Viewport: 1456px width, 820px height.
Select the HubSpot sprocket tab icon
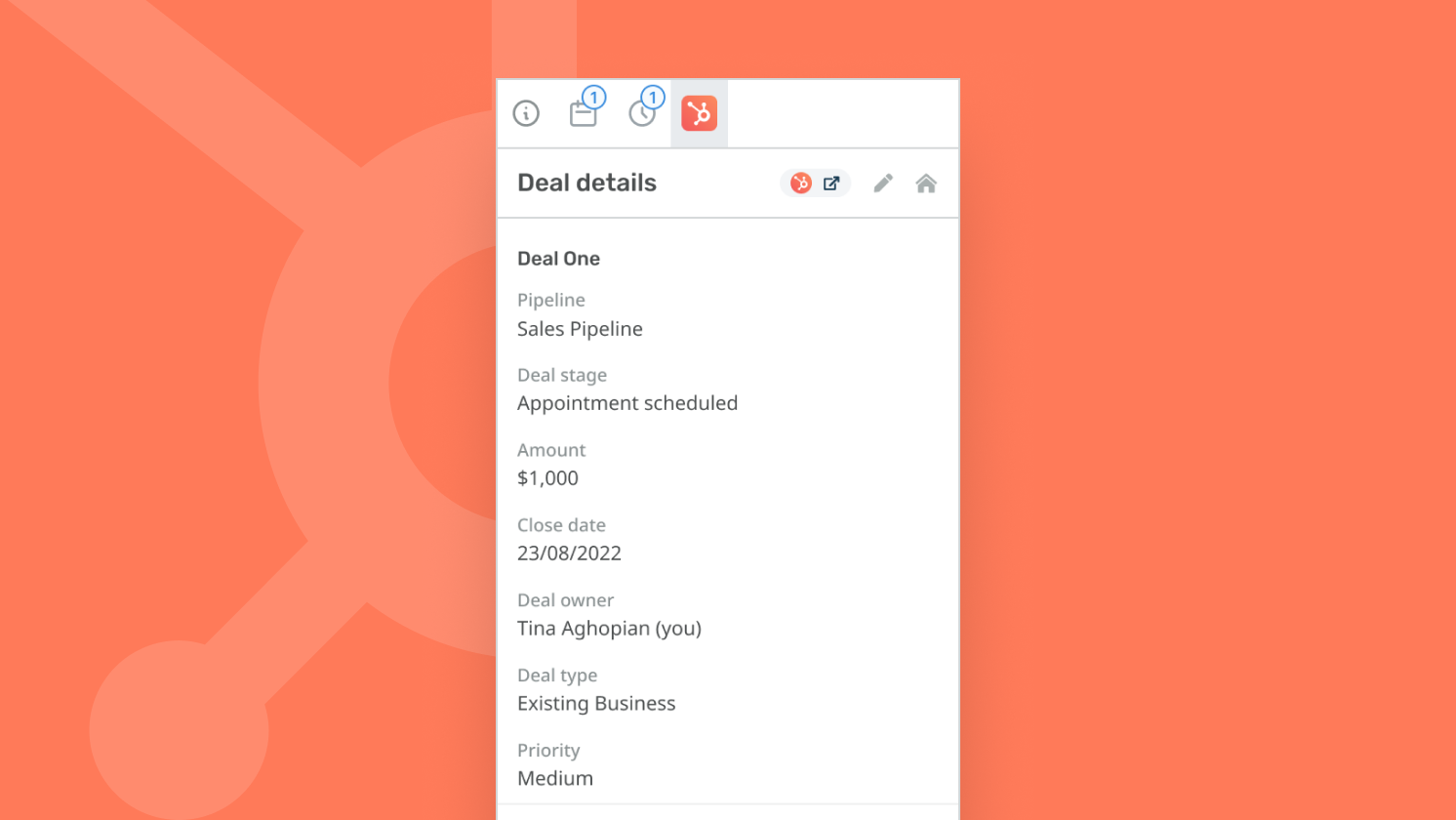tap(699, 113)
